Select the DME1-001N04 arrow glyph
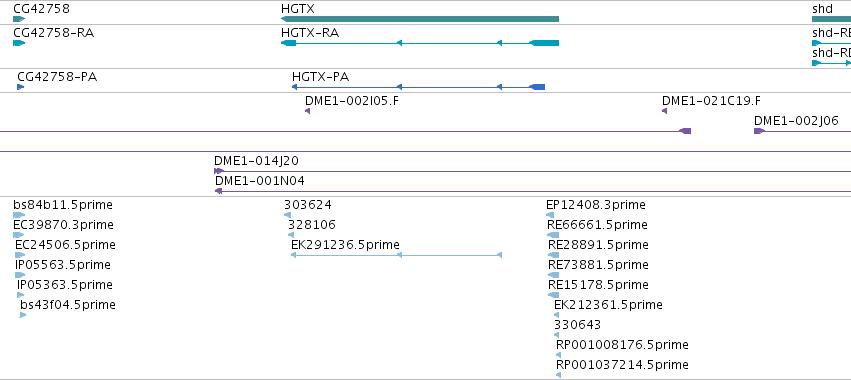 point(219,191)
